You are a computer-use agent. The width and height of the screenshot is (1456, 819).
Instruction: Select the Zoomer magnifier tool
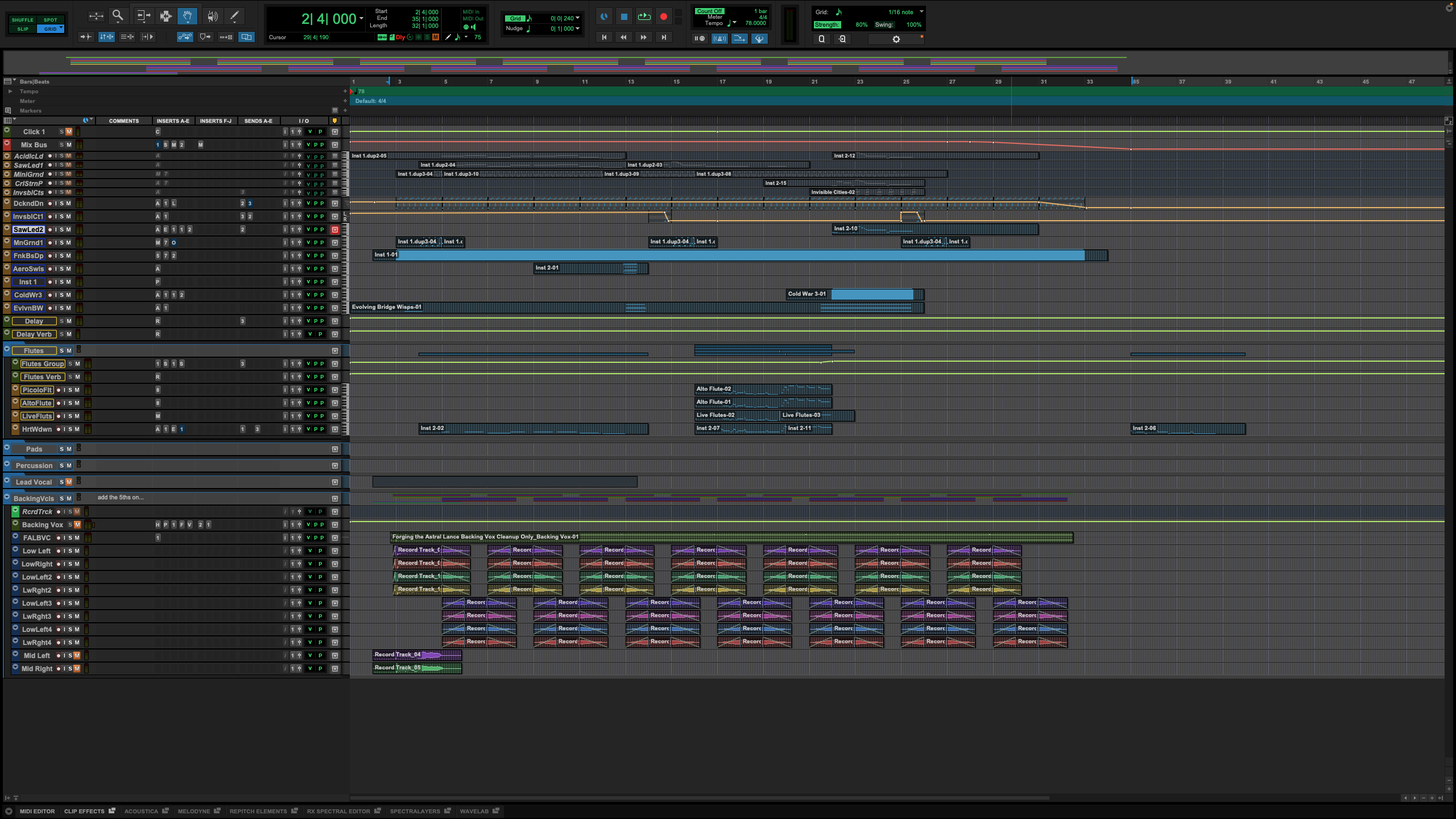118,16
